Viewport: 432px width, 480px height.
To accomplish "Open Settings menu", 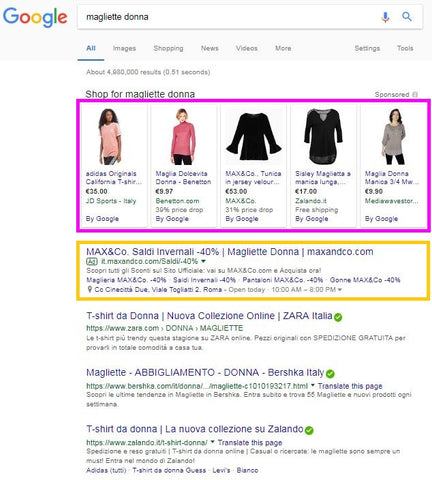I will point(367,48).
